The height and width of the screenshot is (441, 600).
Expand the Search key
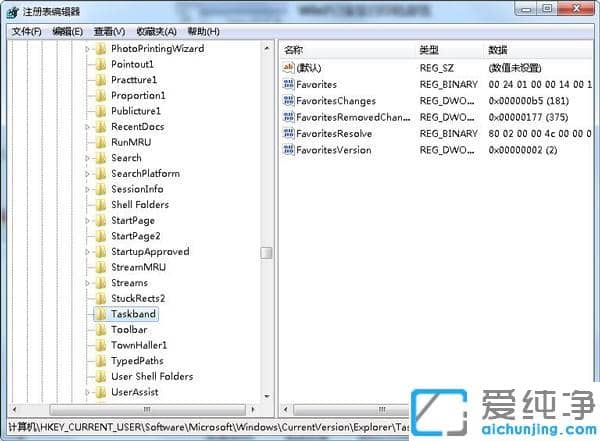point(87,158)
